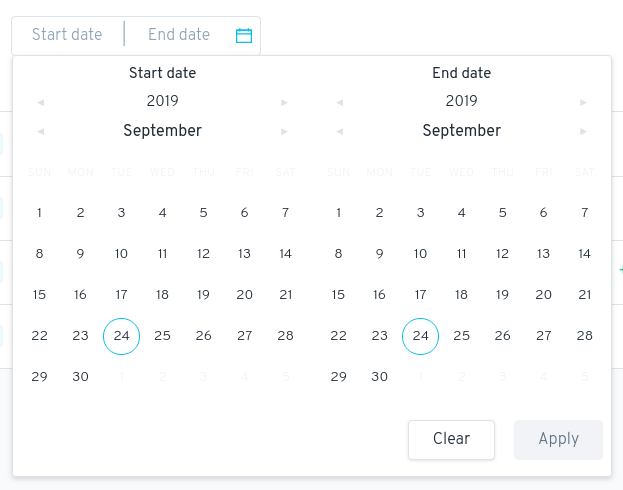Choose September 28 in End date calendar
This screenshot has width=623, height=490.
[585, 336]
